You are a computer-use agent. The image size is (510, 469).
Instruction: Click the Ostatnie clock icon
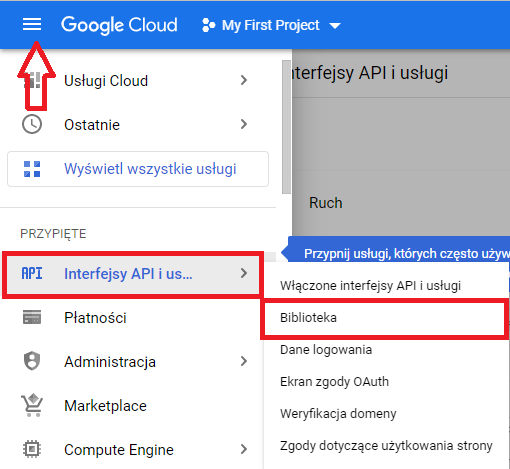(x=32, y=124)
